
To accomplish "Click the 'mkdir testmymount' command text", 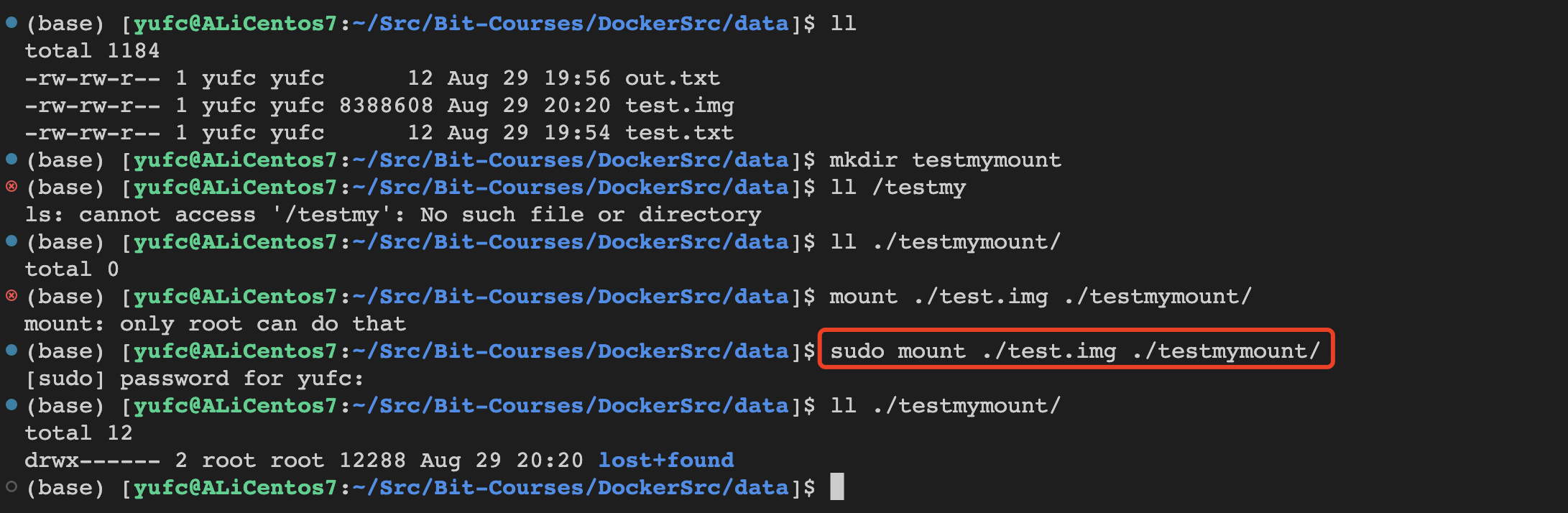I will coord(945,160).
